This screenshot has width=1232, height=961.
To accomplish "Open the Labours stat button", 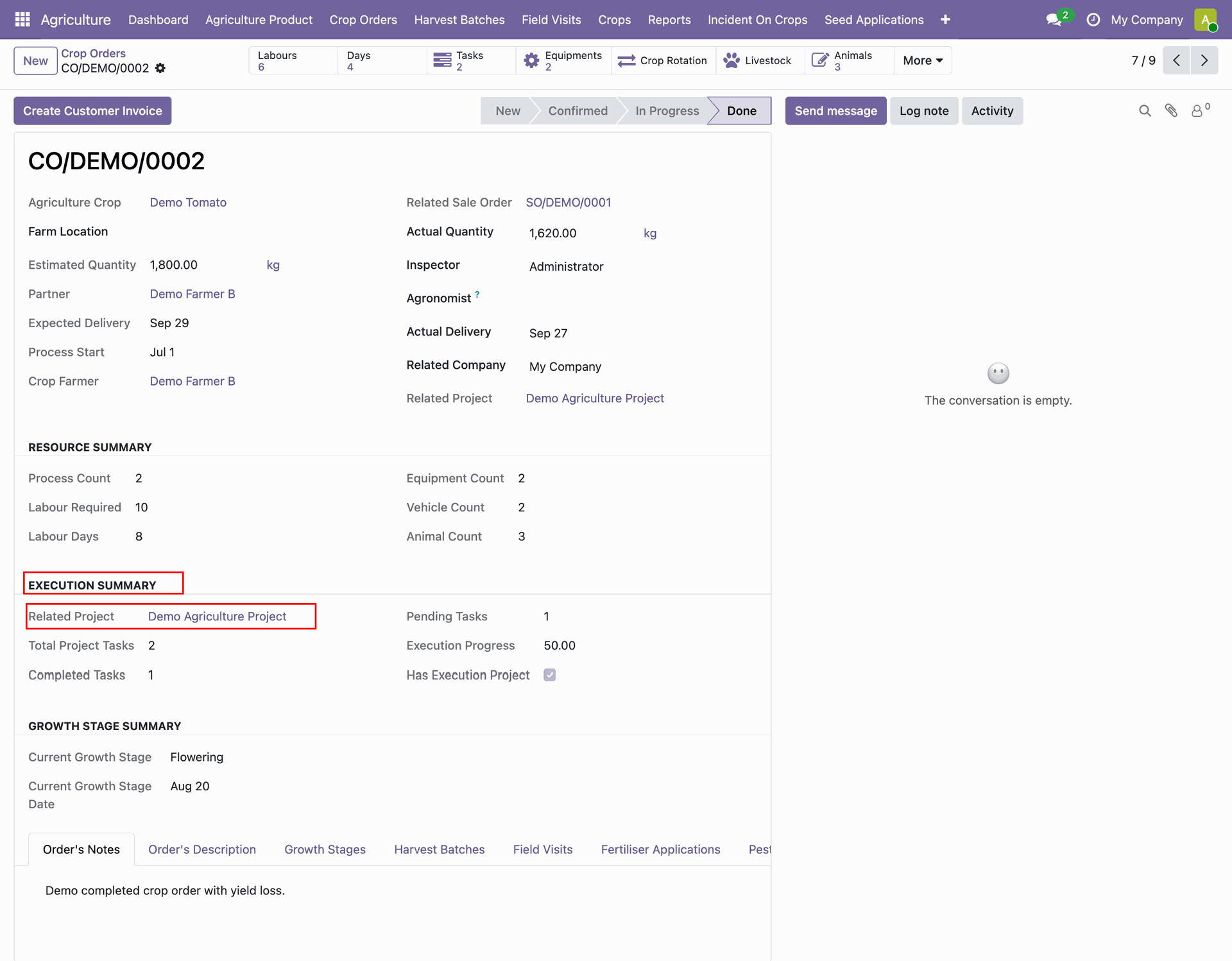I will [x=293, y=60].
